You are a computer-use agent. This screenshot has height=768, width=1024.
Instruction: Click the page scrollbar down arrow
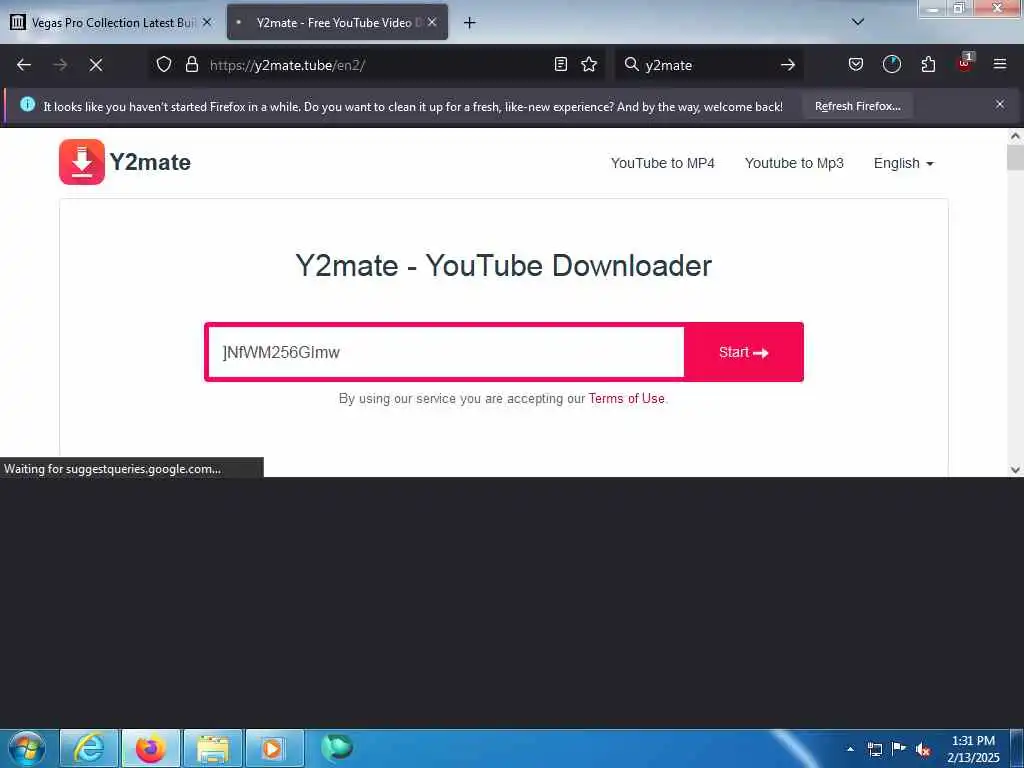pyautogui.click(x=1015, y=469)
